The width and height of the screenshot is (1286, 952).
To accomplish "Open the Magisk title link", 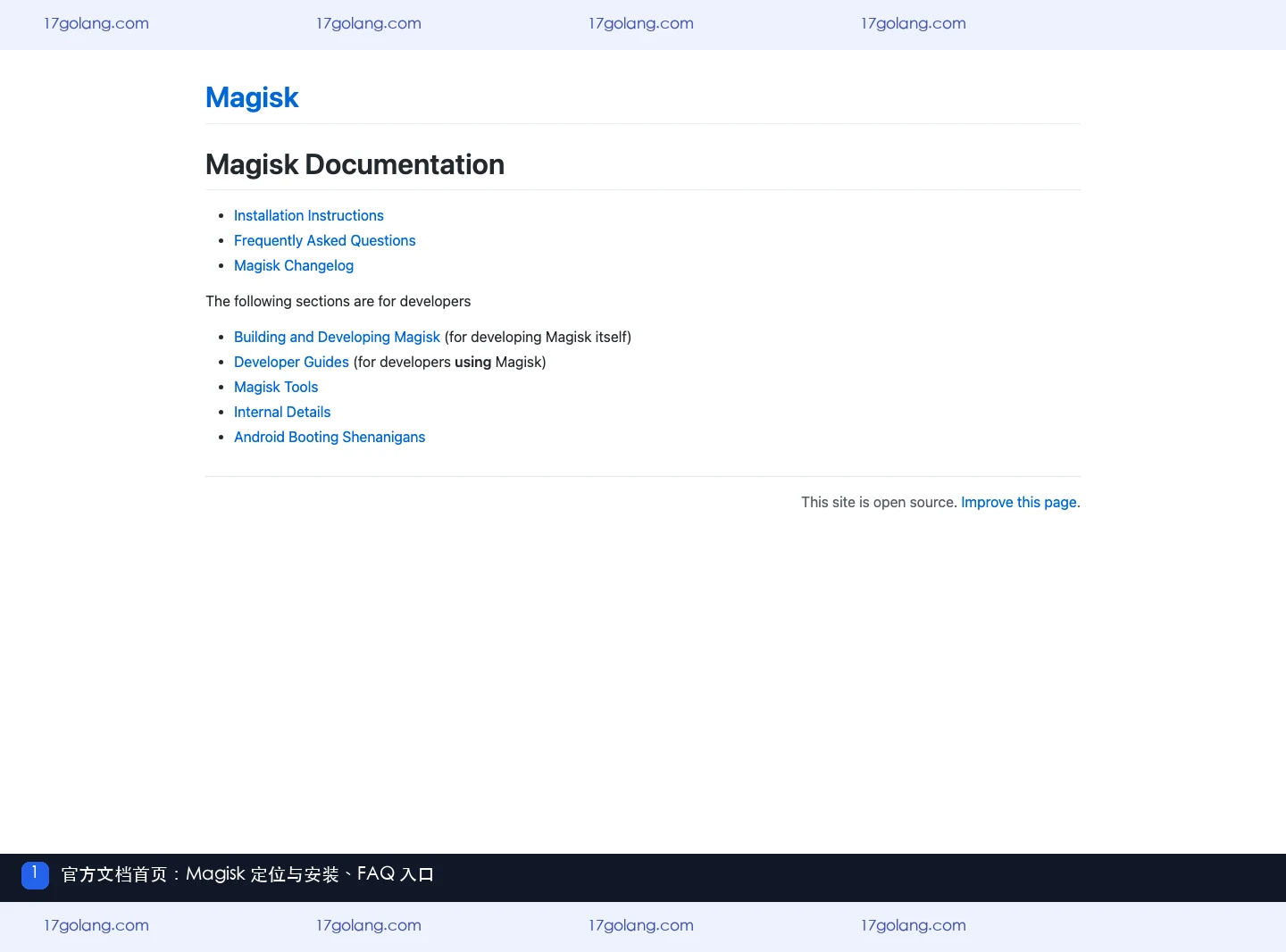I will click(252, 97).
